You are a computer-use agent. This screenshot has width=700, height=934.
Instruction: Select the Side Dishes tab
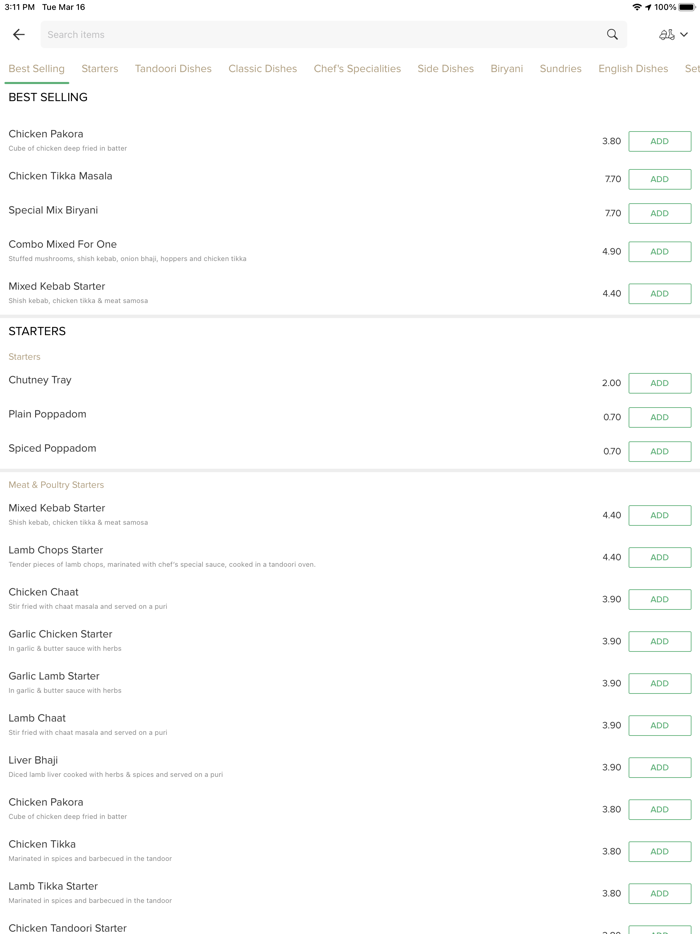[x=445, y=69]
